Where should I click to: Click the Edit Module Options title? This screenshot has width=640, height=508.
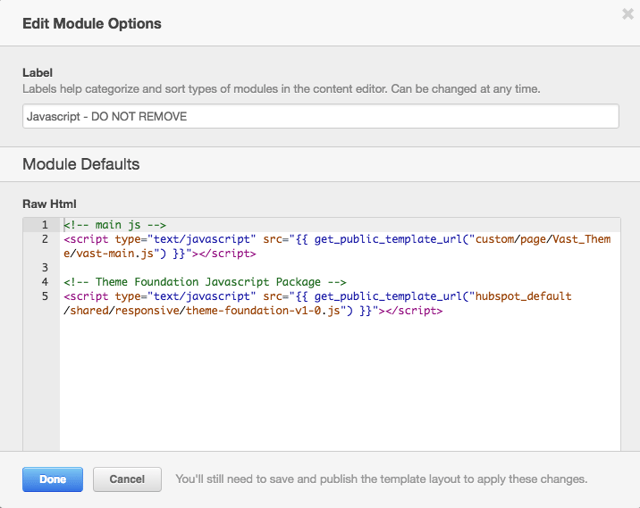[92, 24]
